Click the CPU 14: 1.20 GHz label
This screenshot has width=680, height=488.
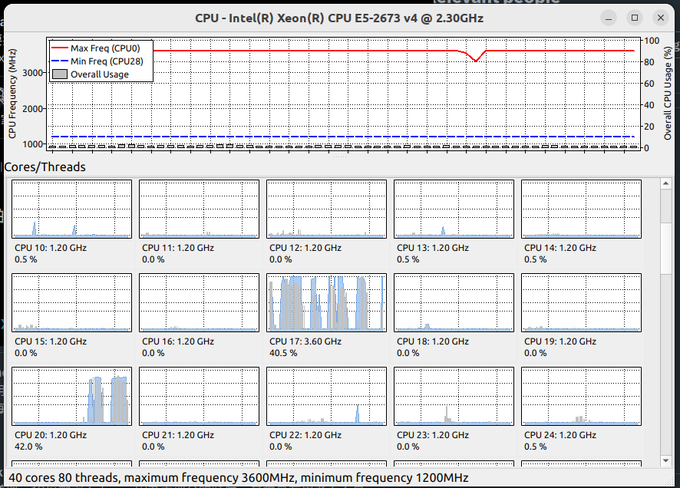(560, 248)
